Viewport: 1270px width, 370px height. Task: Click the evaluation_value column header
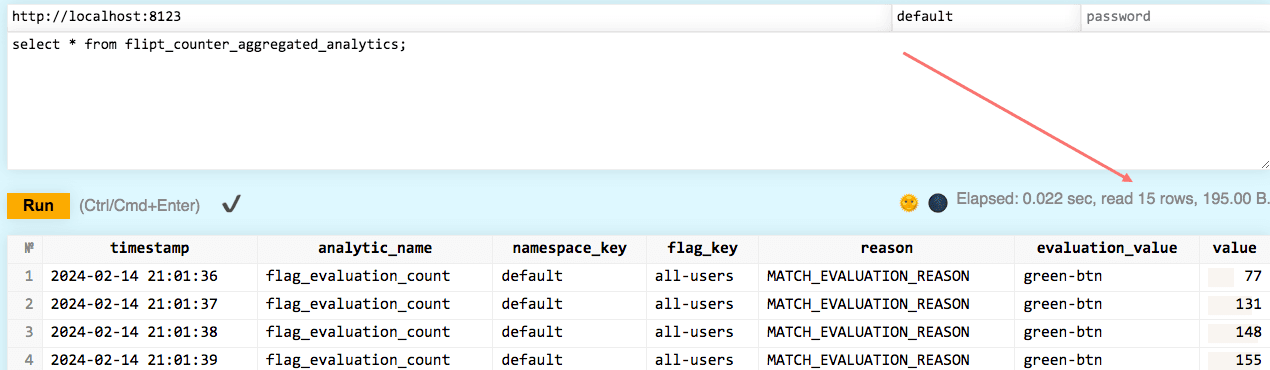[1107, 248]
